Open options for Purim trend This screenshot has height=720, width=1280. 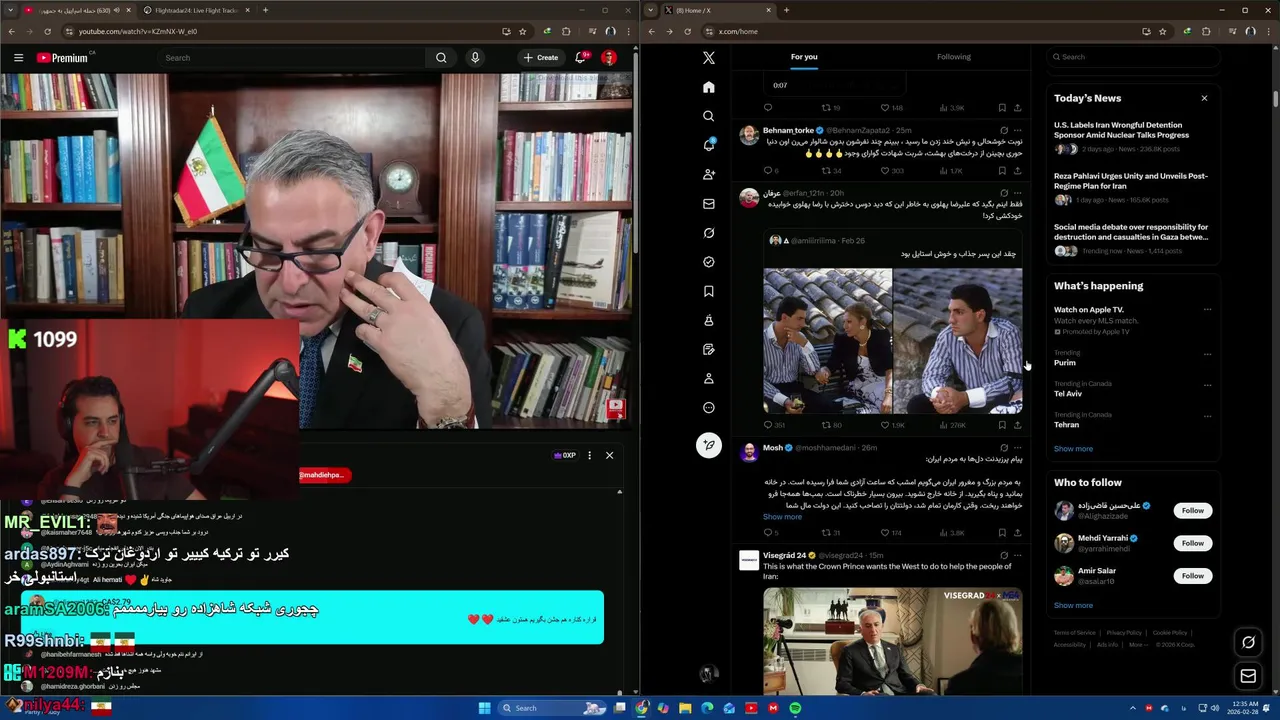tap(1207, 354)
